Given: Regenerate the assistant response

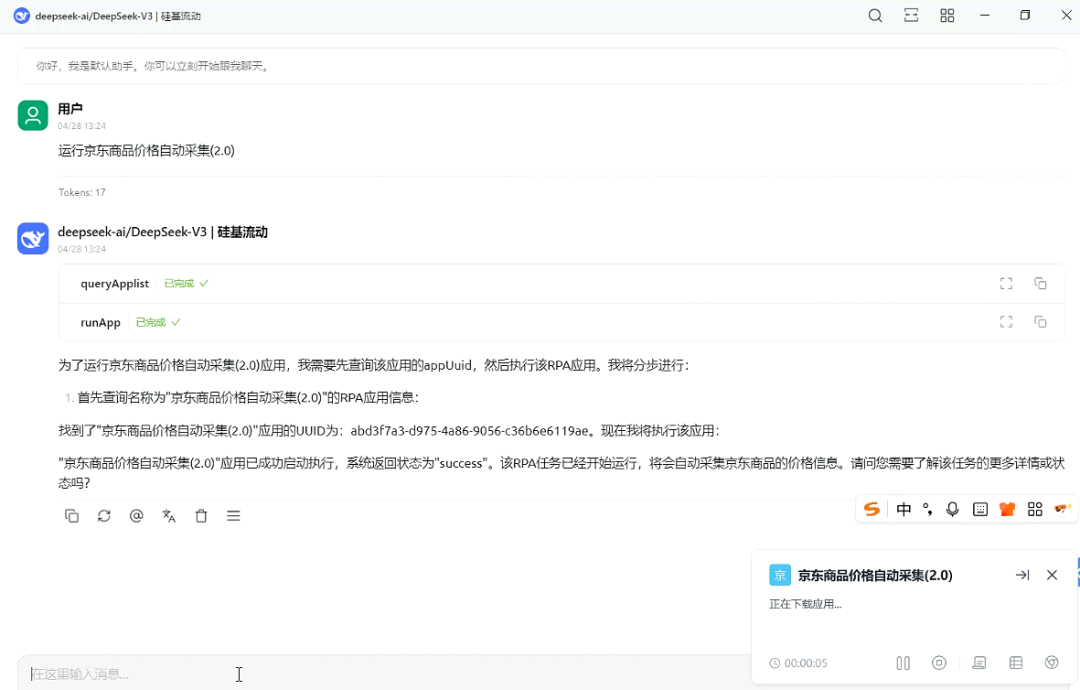Looking at the screenshot, I should 104,516.
